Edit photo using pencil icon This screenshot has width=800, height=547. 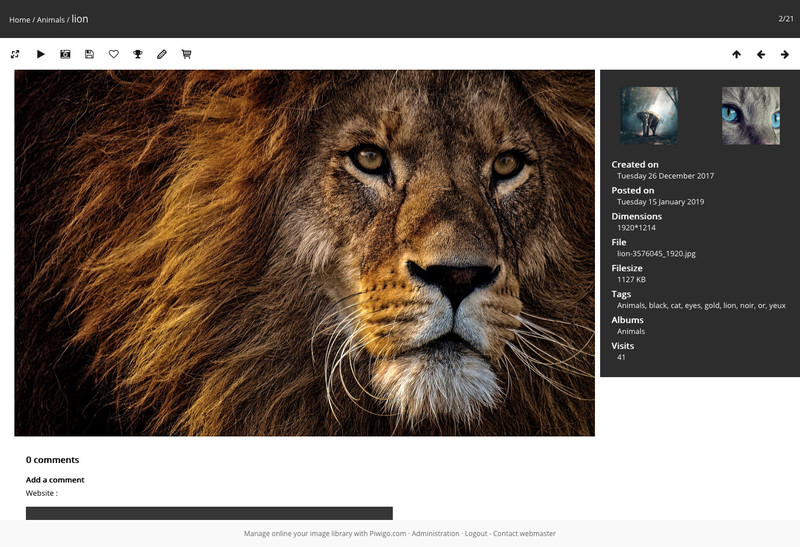(x=162, y=54)
